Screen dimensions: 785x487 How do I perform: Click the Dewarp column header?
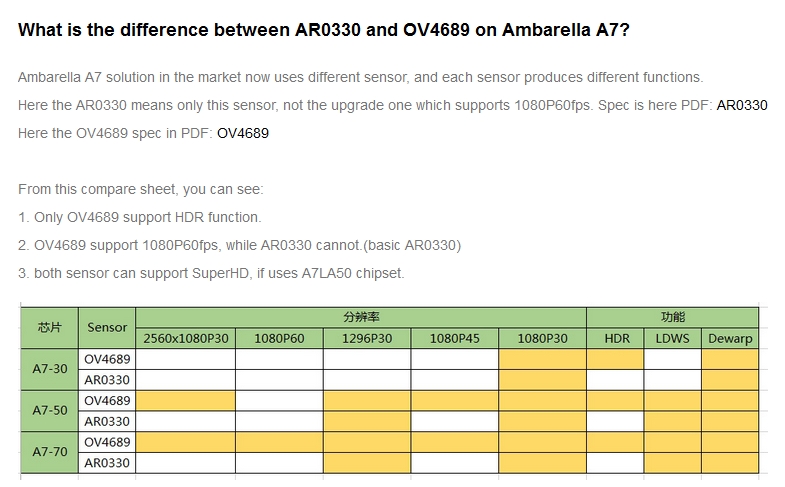pos(730,338)
